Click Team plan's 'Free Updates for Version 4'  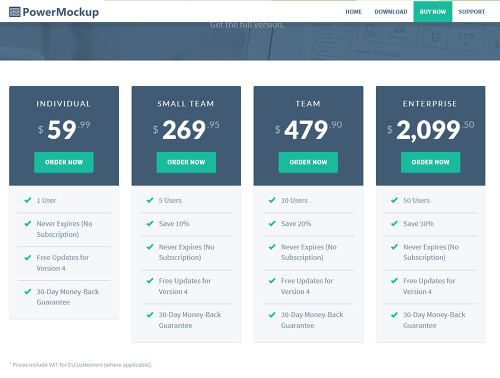point(307,286)
